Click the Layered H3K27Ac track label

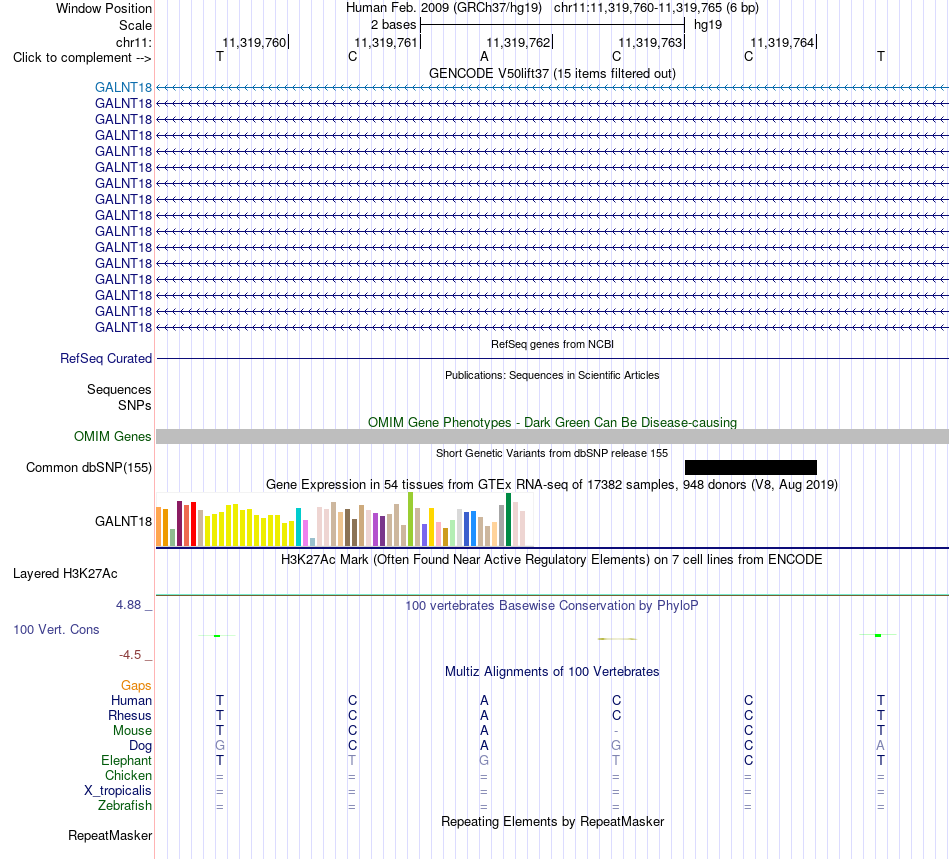point(65,574)
